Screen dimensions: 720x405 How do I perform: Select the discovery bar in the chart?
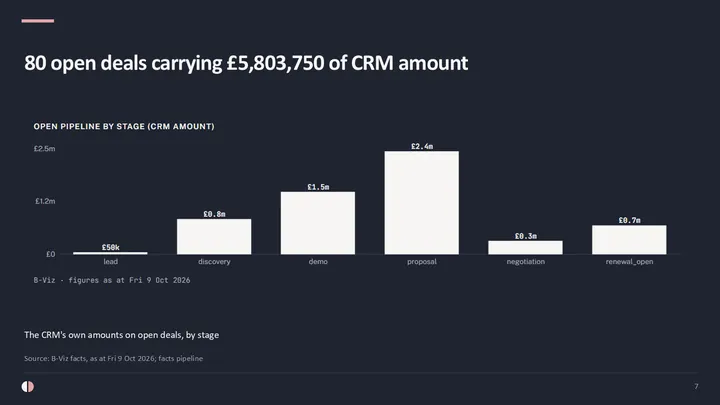coord(214,236)
